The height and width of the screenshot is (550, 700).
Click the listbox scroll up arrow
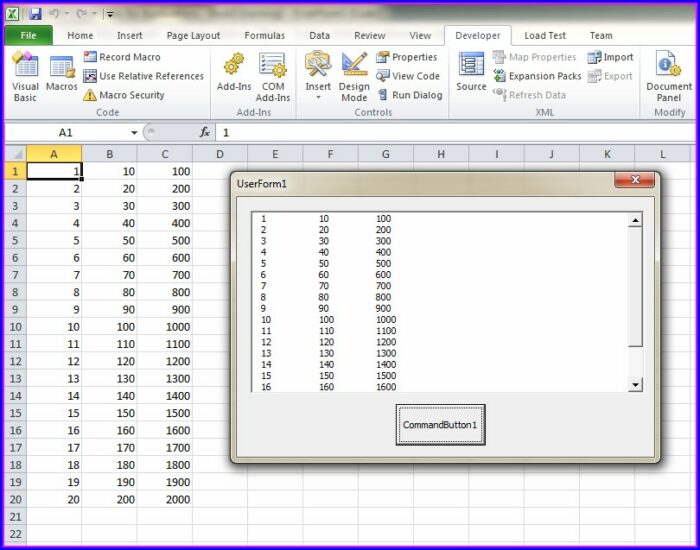(x=635, y=220)
